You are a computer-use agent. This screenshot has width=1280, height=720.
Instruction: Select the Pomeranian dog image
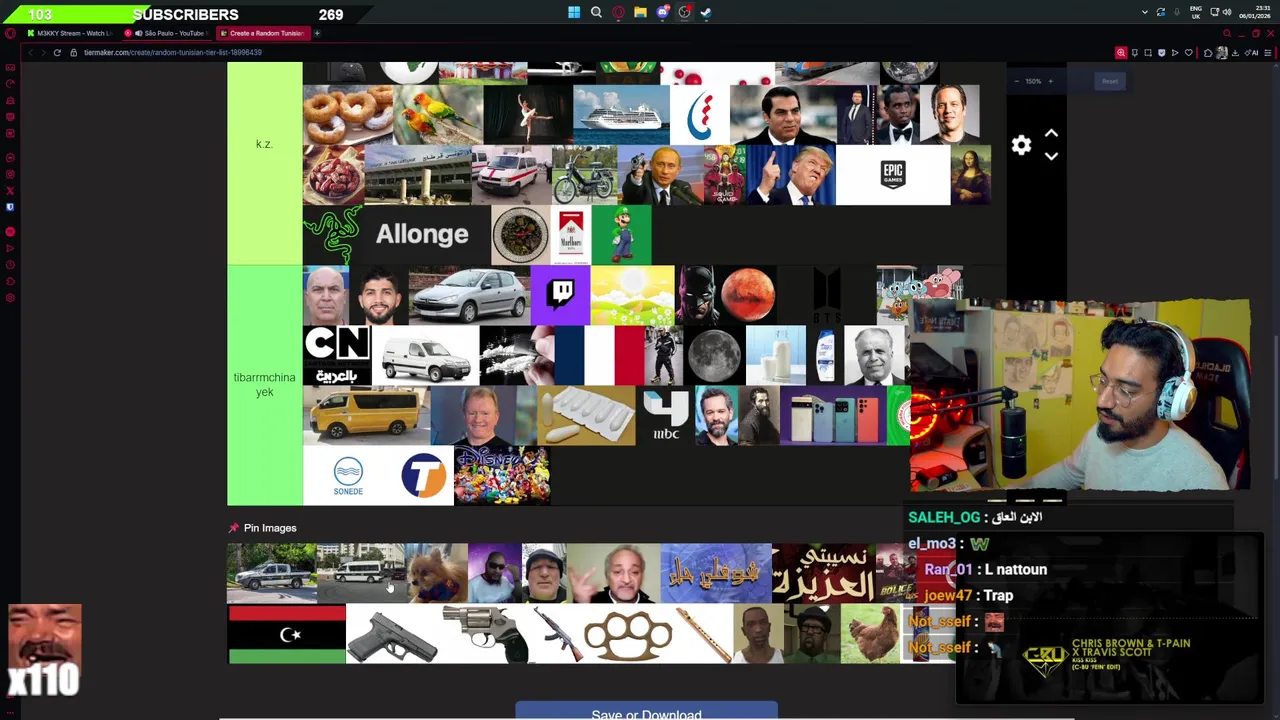click(x=437, y=574)
